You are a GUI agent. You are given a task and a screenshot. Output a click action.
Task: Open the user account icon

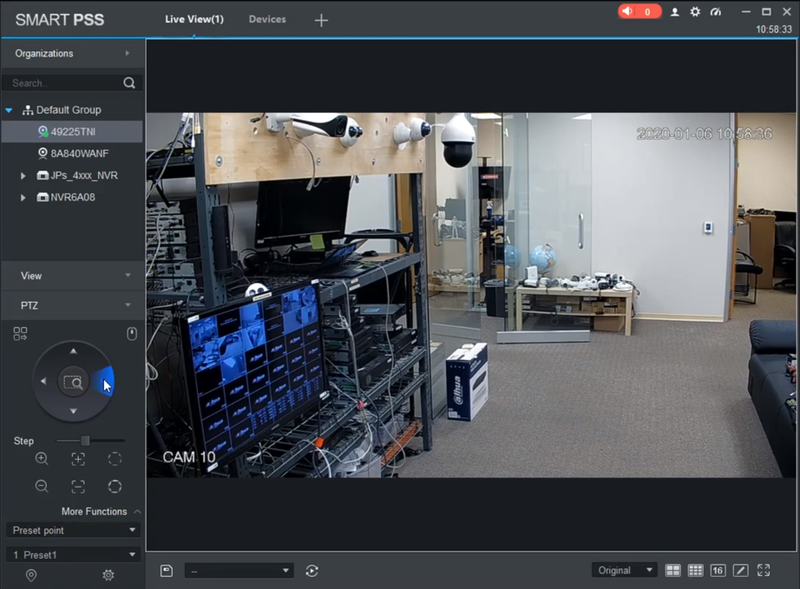675,12
